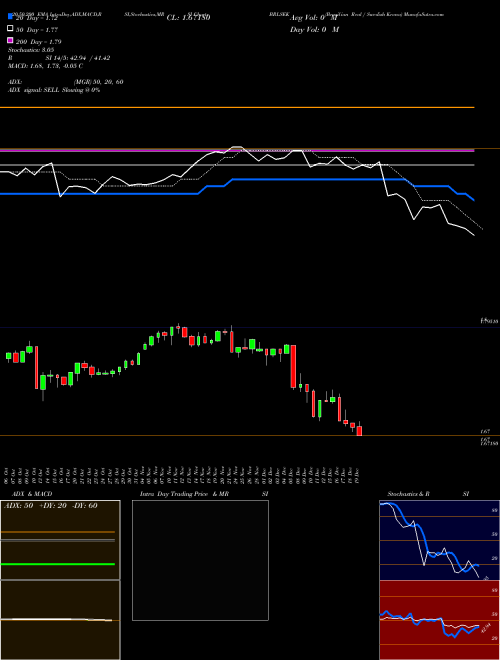Click the white 50 Day legend swatch
Image resolution: width=500 pixels, height=660 pixels.
(x=10, y=28)
